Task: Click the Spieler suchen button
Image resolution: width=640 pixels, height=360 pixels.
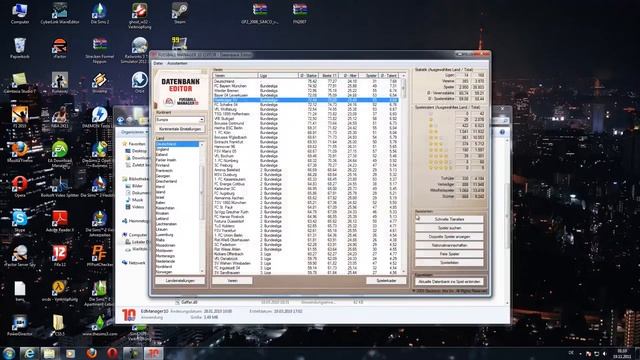Action: pos(449,228)
